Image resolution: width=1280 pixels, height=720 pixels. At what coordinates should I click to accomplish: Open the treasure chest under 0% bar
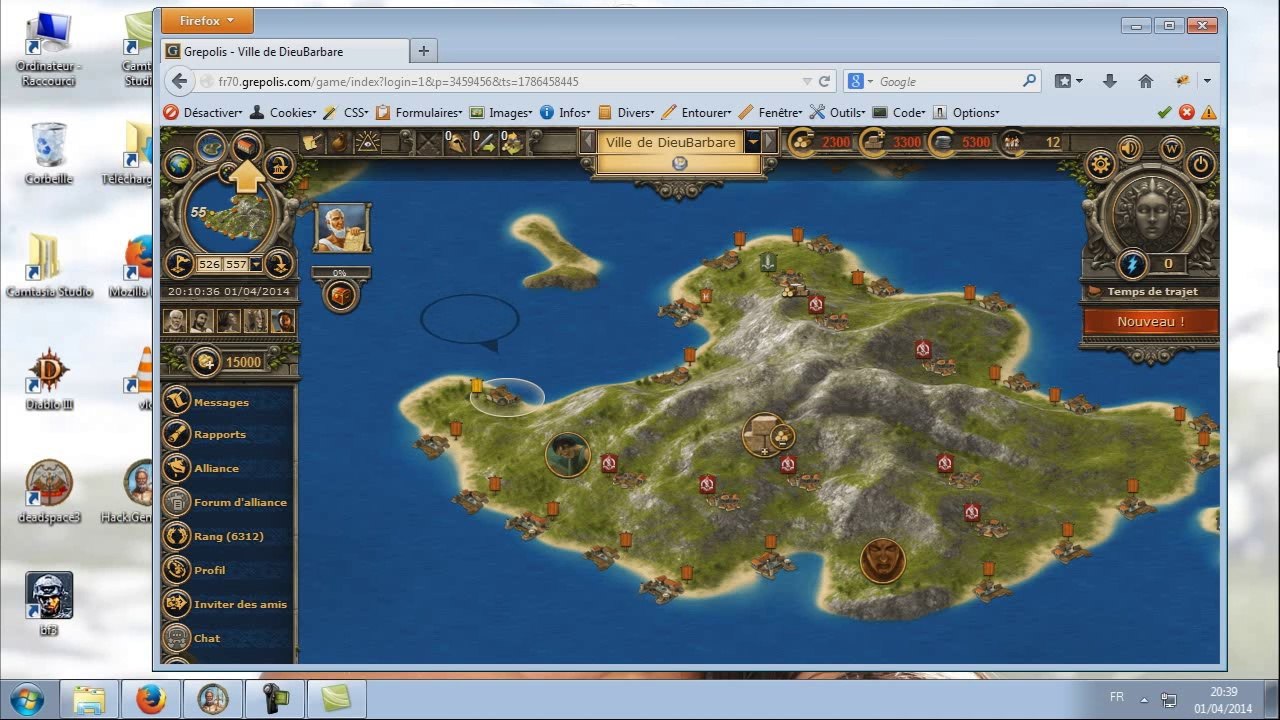click(x=341, y=296)
